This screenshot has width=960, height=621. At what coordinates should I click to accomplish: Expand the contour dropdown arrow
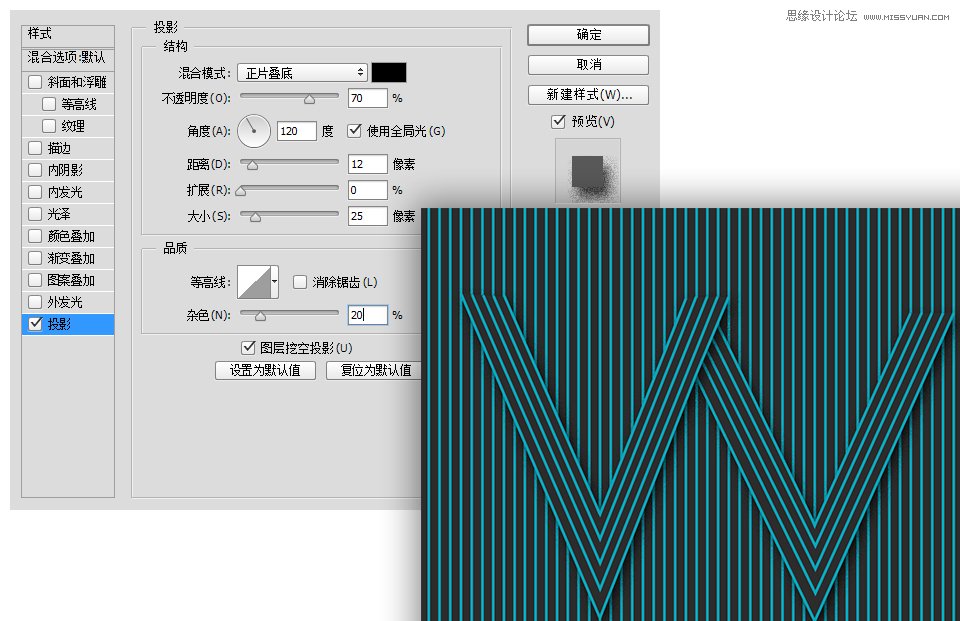point(276,282)
